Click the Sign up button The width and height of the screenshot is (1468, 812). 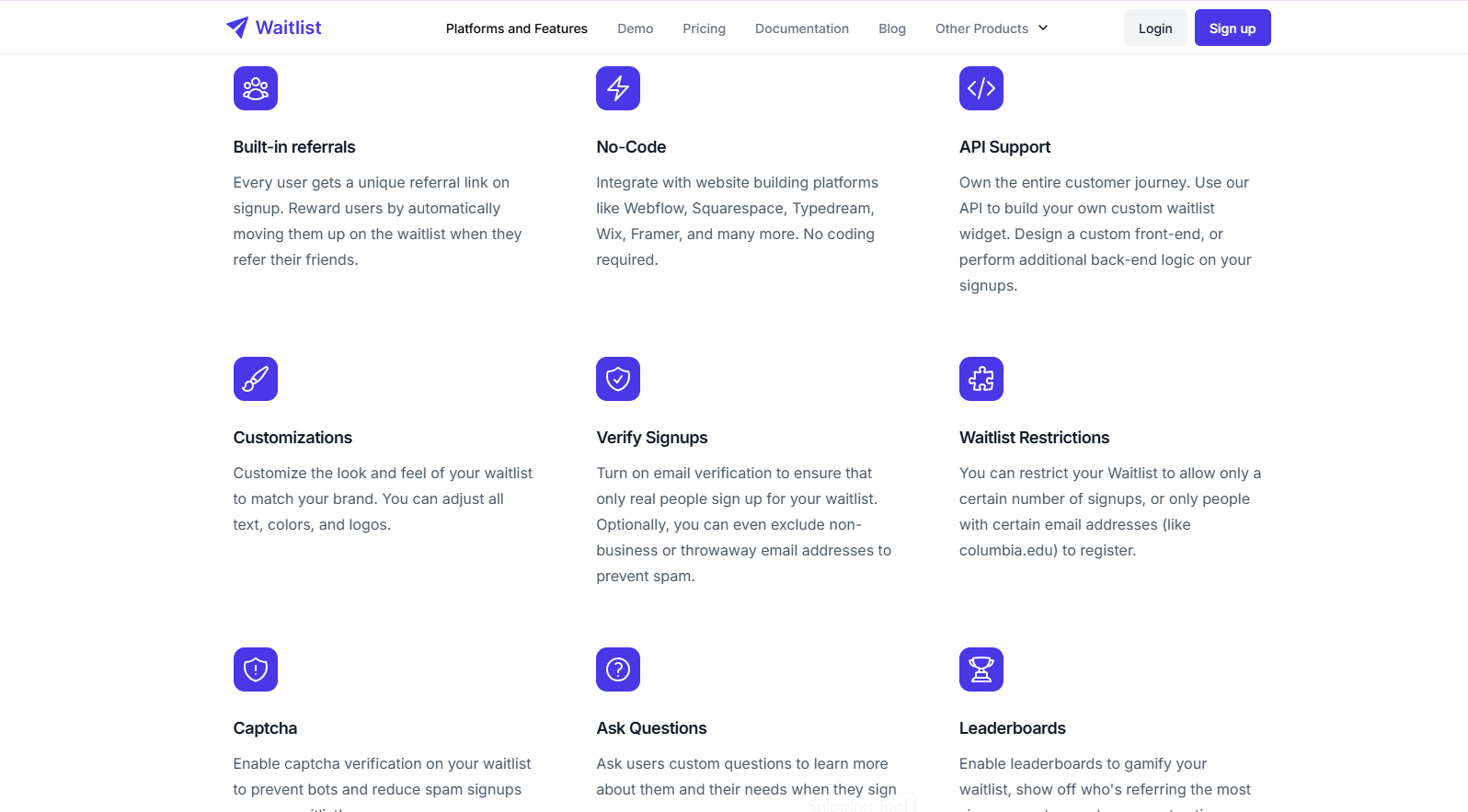[x=1232, y=28]
